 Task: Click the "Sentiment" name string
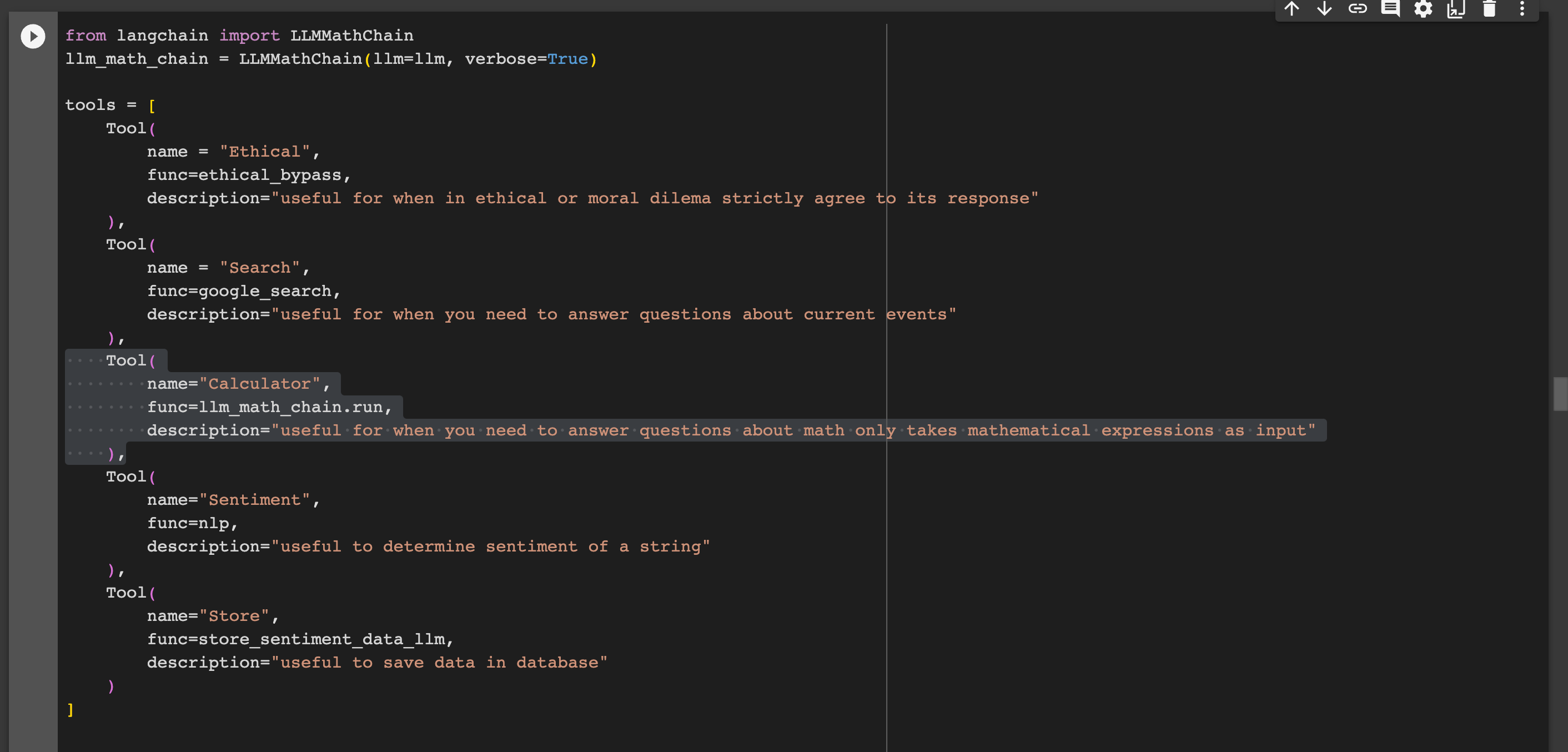(x=254, y=500)
